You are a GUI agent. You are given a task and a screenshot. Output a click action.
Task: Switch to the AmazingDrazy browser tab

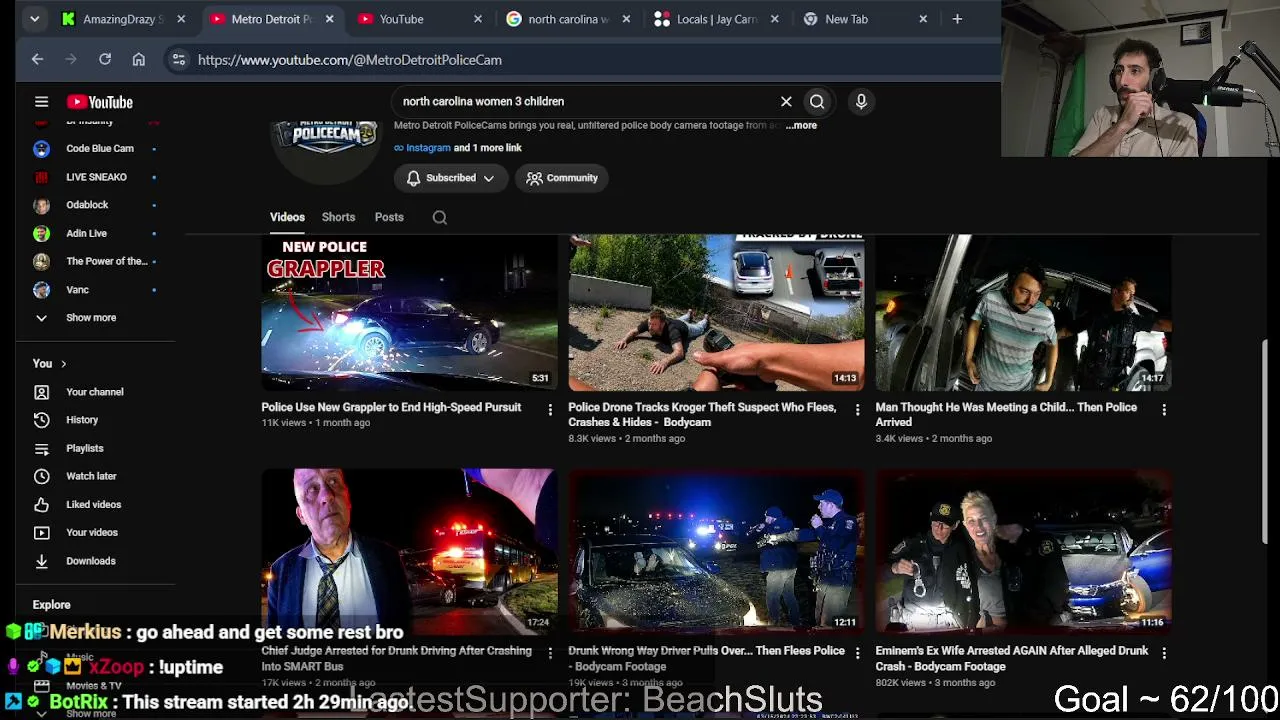123,19
